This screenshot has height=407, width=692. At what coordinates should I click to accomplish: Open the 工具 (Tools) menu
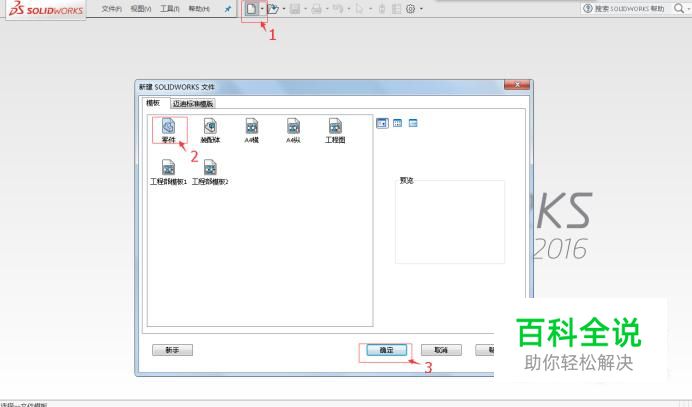pyautogui.click(x=169, y=9)
